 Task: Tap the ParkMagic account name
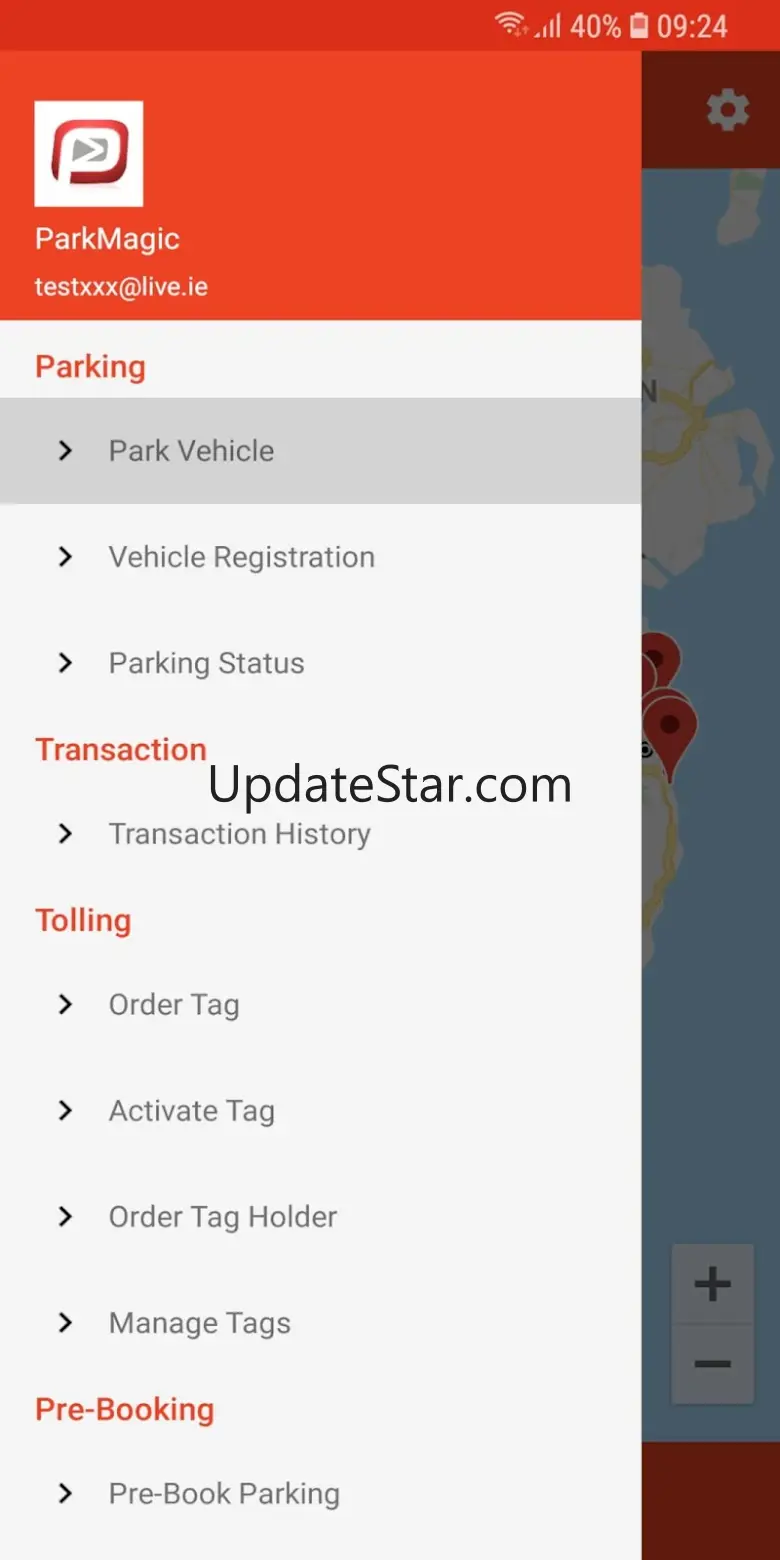pyautogui.click(x=107, y=239)
